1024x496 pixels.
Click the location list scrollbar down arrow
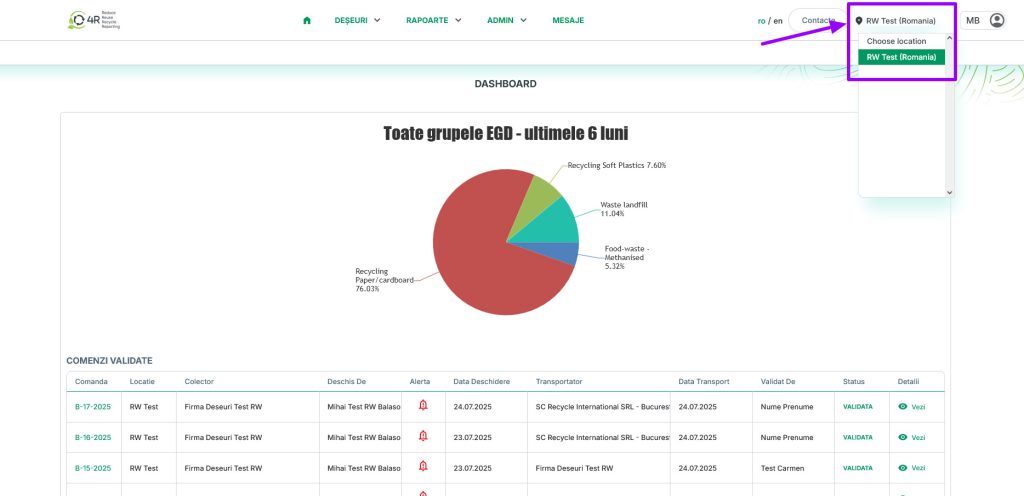(x=950, y=192)
